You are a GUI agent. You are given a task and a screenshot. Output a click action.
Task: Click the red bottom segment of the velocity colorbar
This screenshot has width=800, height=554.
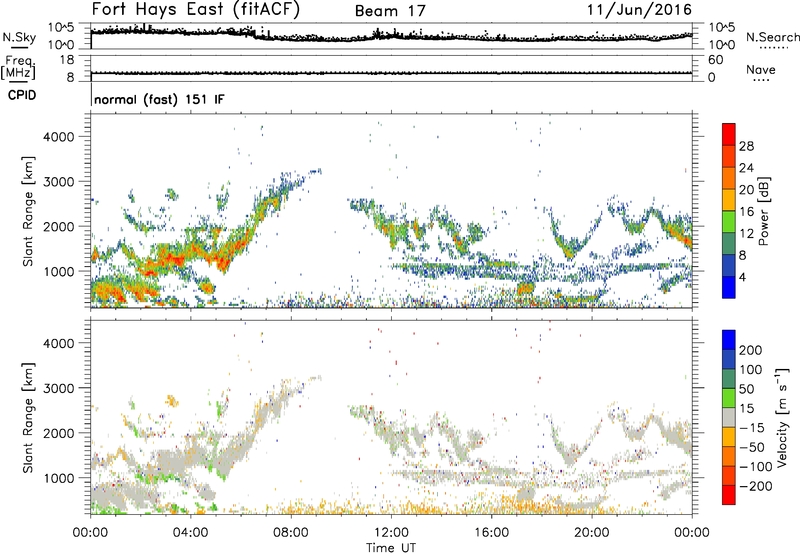(x=729, y=495)
